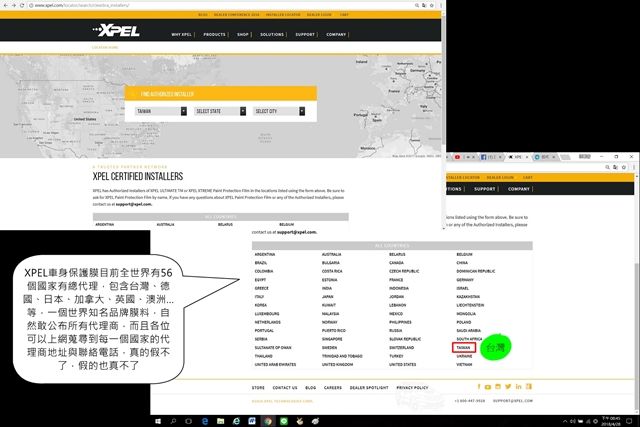Image resolution: width=640 pixels, height=427 pixels.
Task: Open the CONTACT US footer link
Action: (x=285, y=388)
